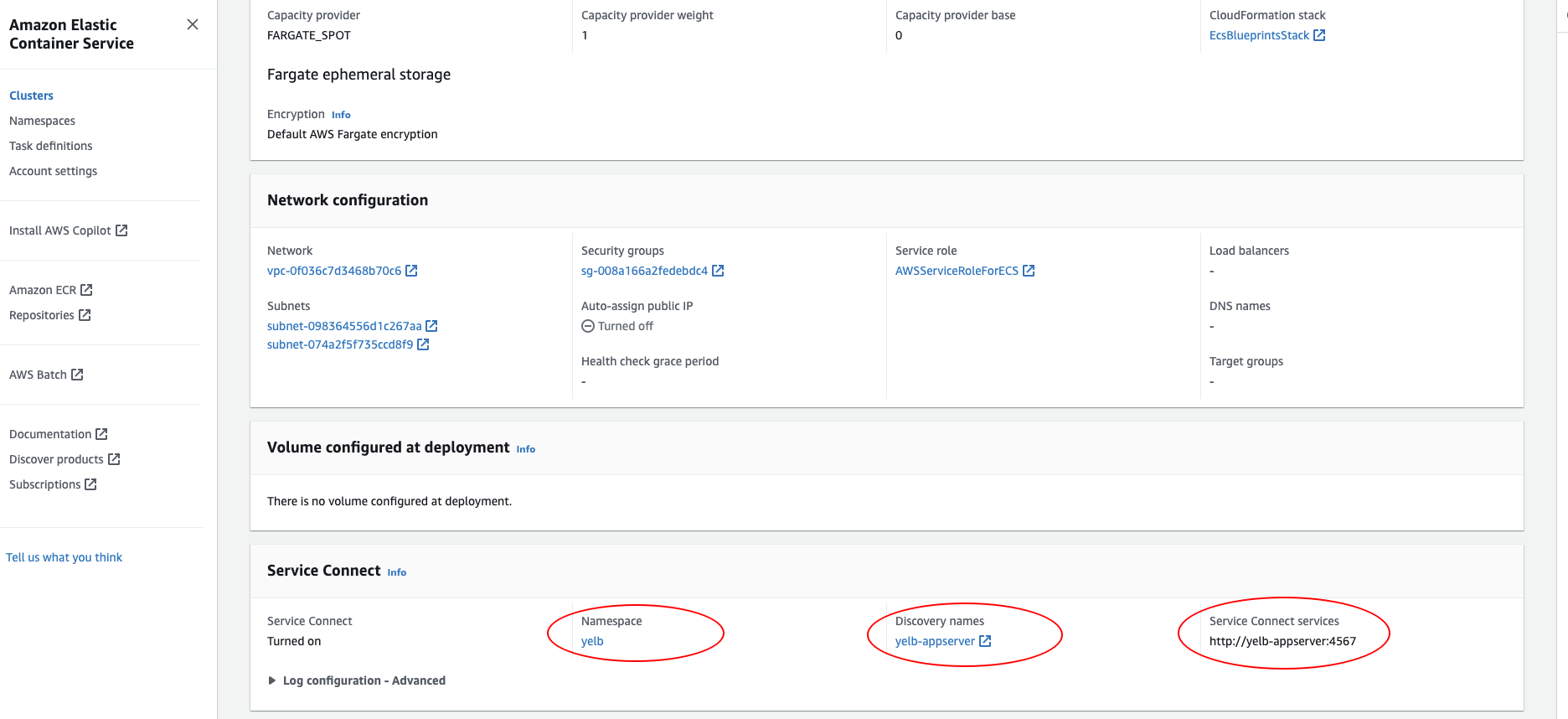Click external icon beside yelb-appserver
This screenshot has width=1568, height=719.
pyautogui.click(x=985, y=640)
